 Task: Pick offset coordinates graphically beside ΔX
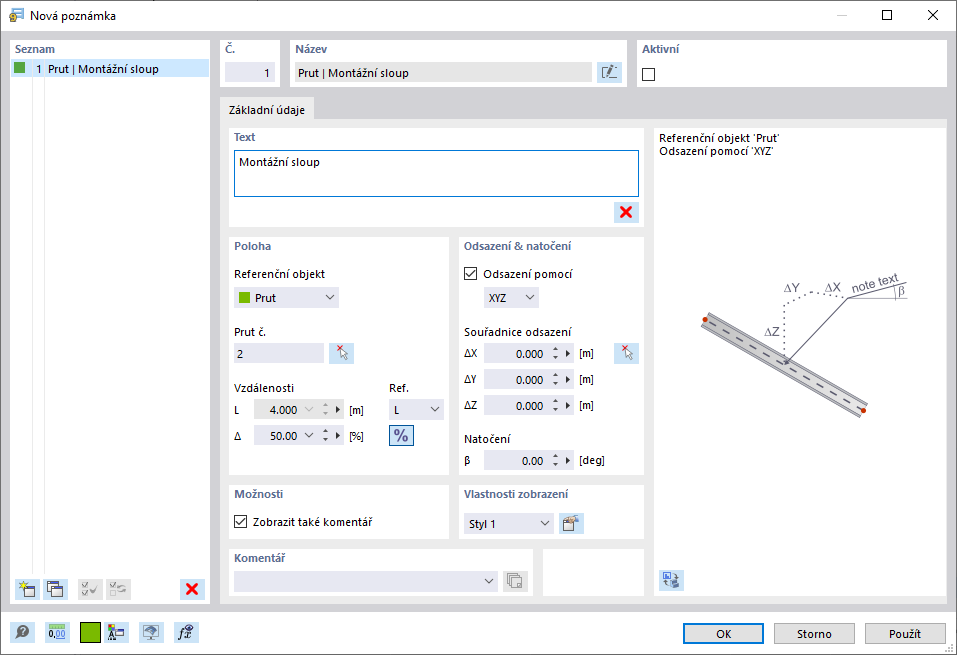coord(626,353)
